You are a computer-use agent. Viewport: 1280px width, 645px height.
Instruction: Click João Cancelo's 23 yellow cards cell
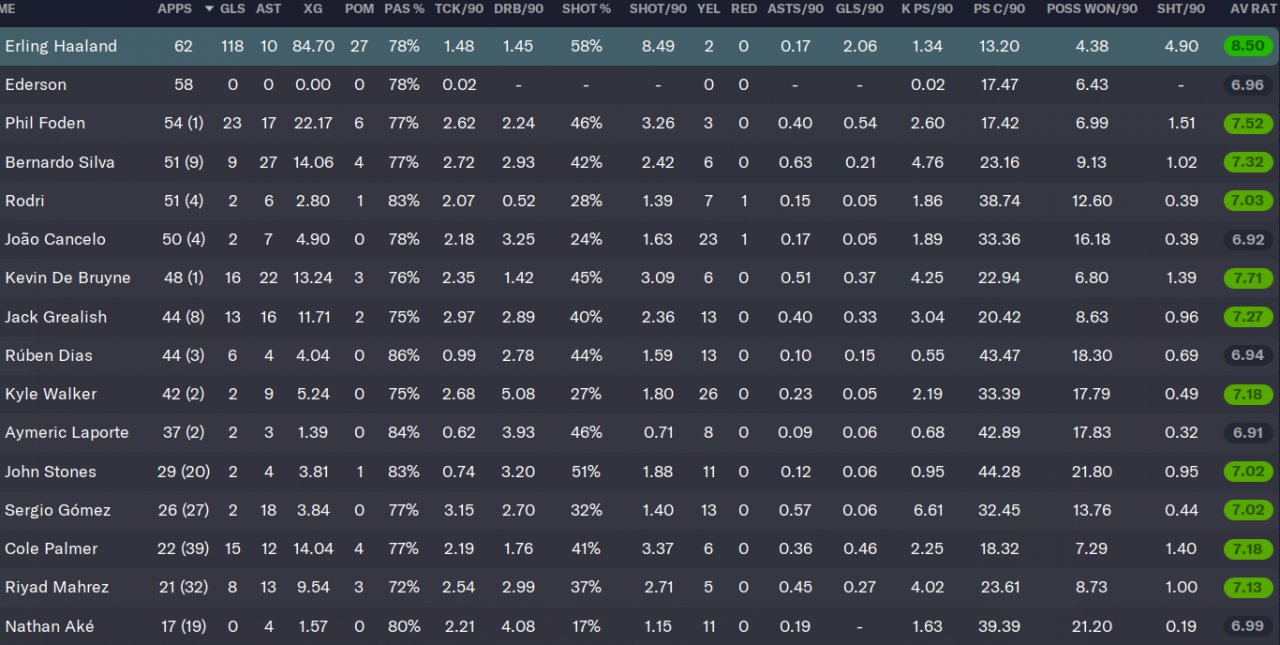pos(708,239)
